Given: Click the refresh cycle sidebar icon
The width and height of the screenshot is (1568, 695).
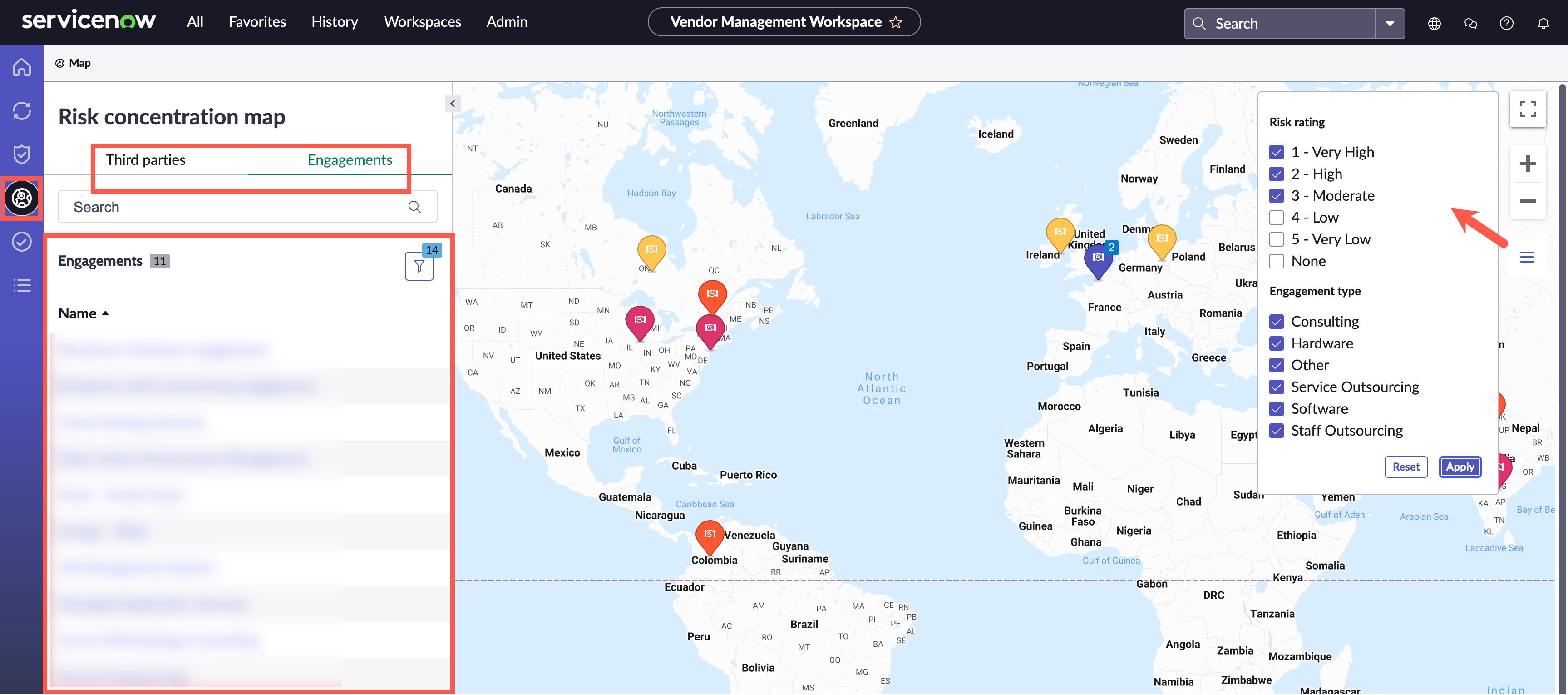Looking at the screenshot, I should point(22,111).
